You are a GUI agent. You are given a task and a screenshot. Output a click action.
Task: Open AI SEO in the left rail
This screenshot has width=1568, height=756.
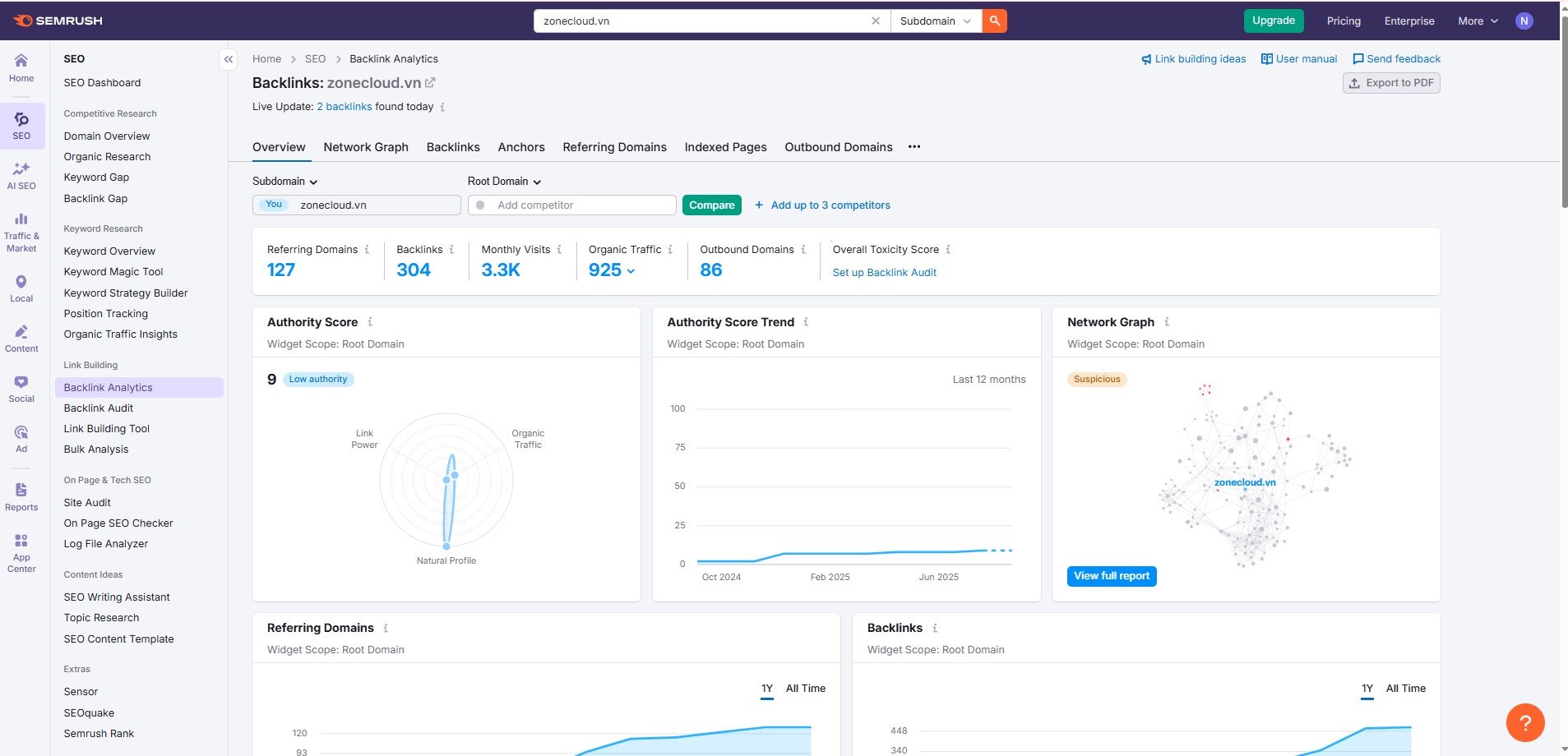click(21, 176)
